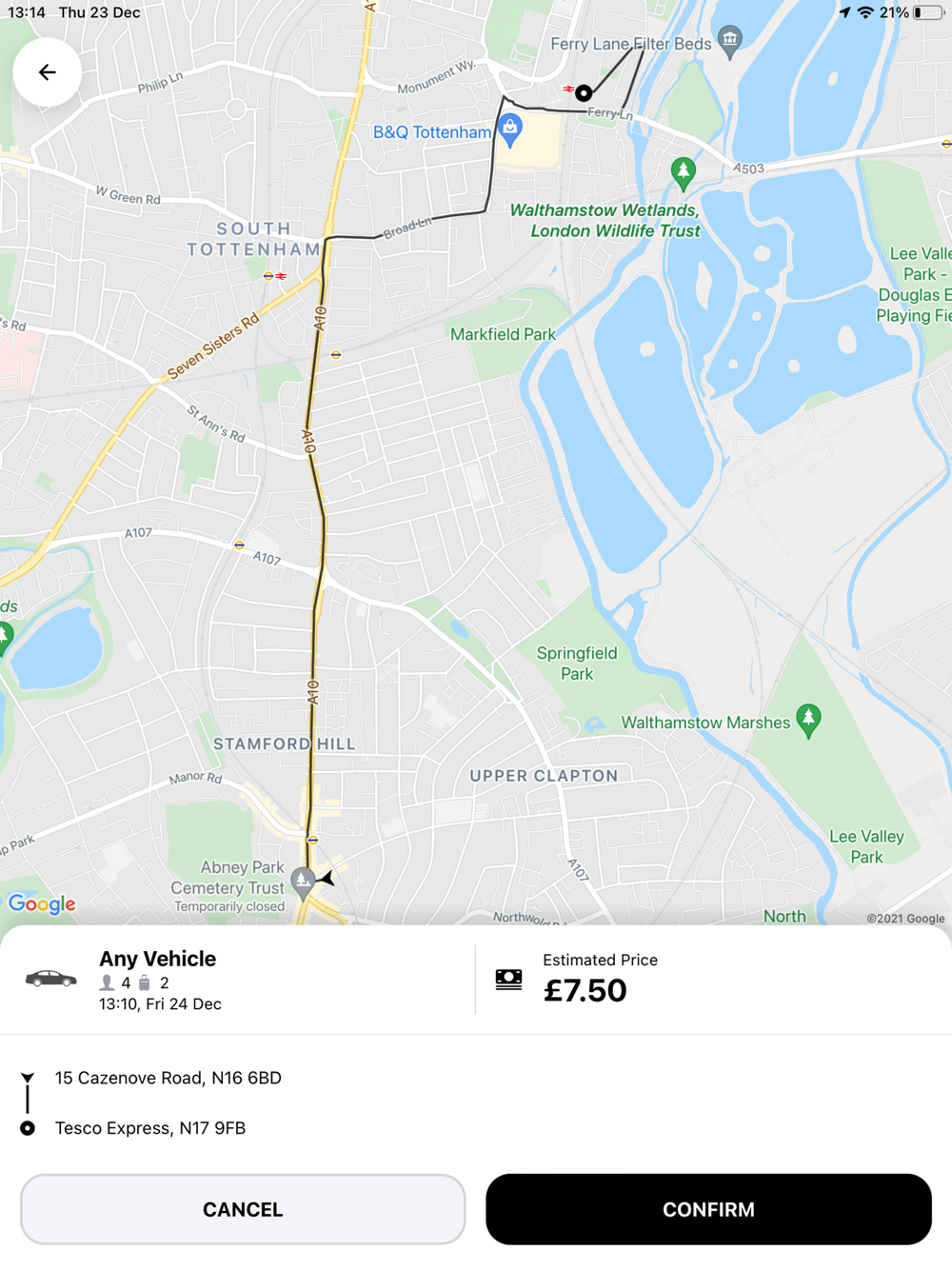Cancel the ride request
Screen dimensions: 952x1270
tap(243, 1209)
